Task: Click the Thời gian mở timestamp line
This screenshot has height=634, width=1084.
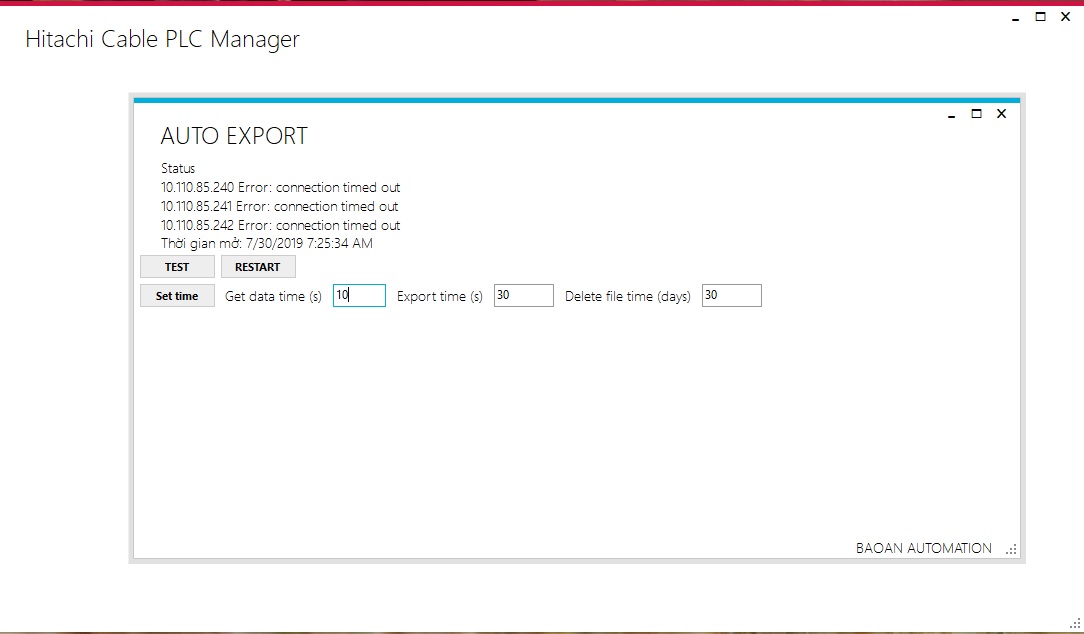Action: [x=266, y=243]
